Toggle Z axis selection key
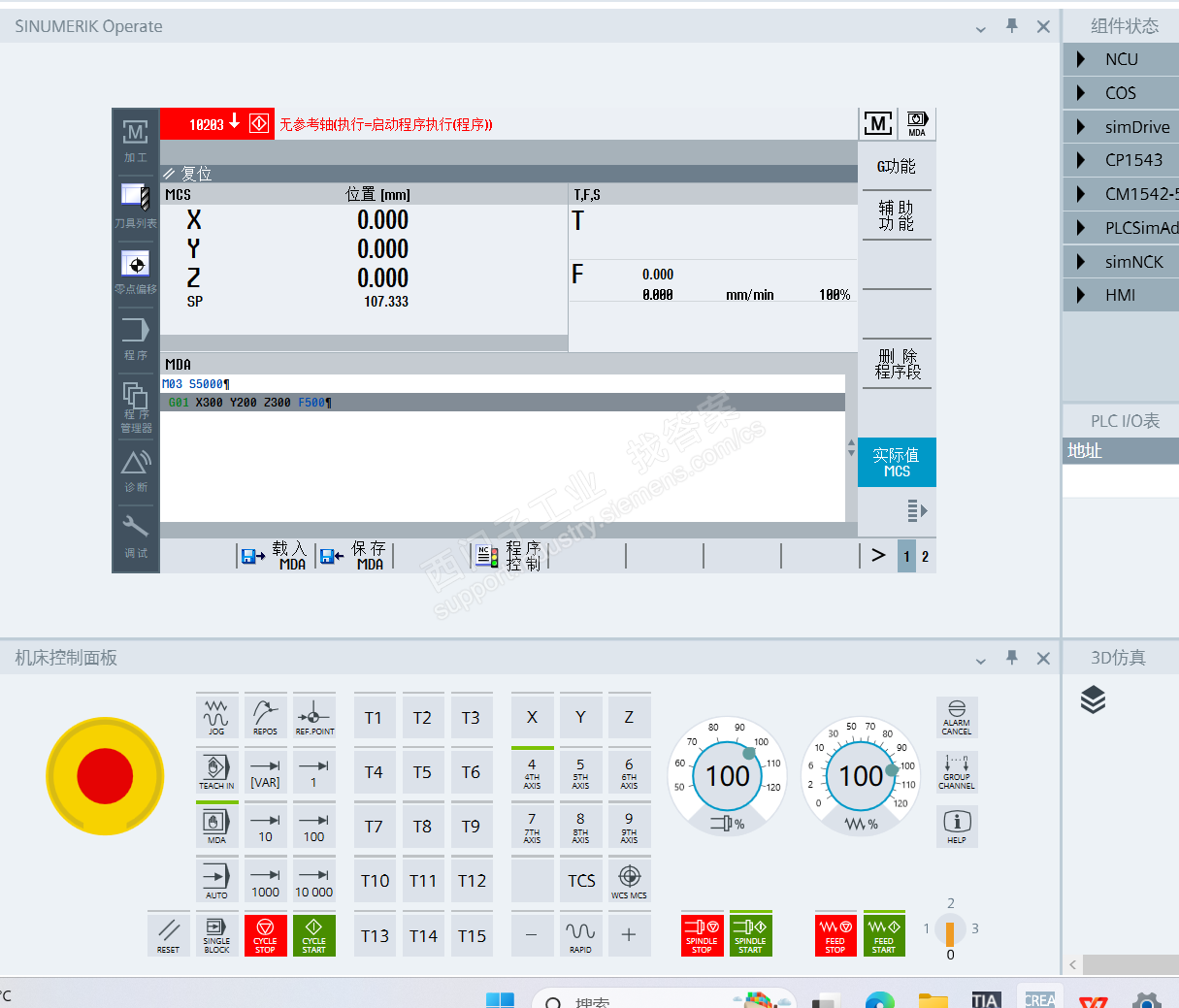Viewport: 1179px width, 1008px height. (x=629, y=717)
